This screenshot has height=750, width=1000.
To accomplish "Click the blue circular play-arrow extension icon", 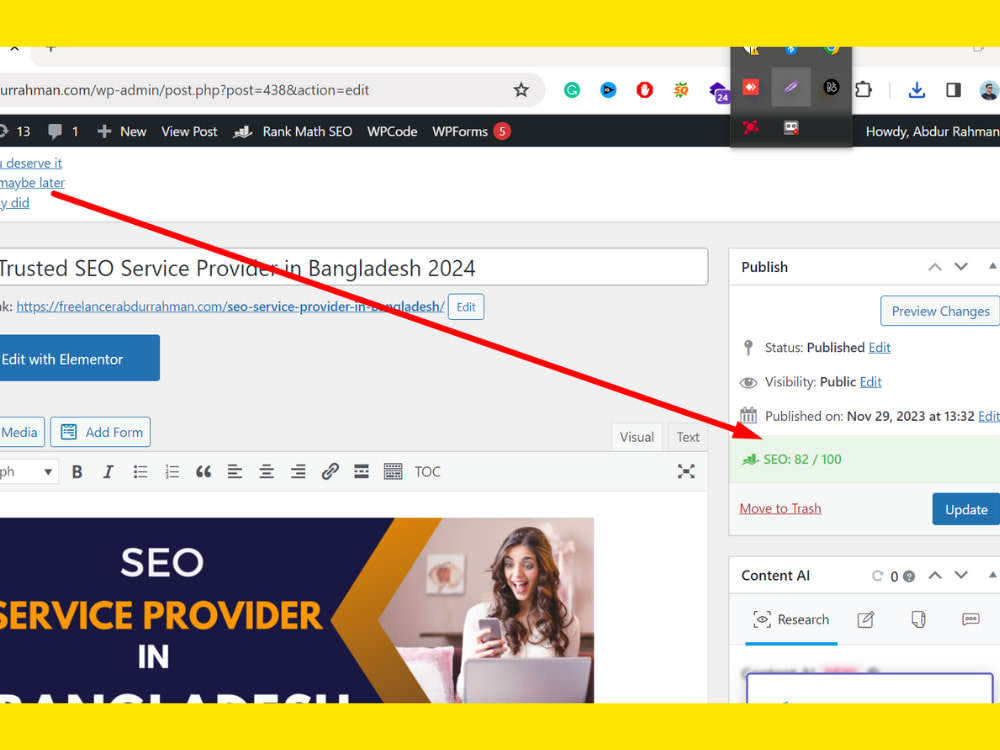I will [x=608, y=90].
